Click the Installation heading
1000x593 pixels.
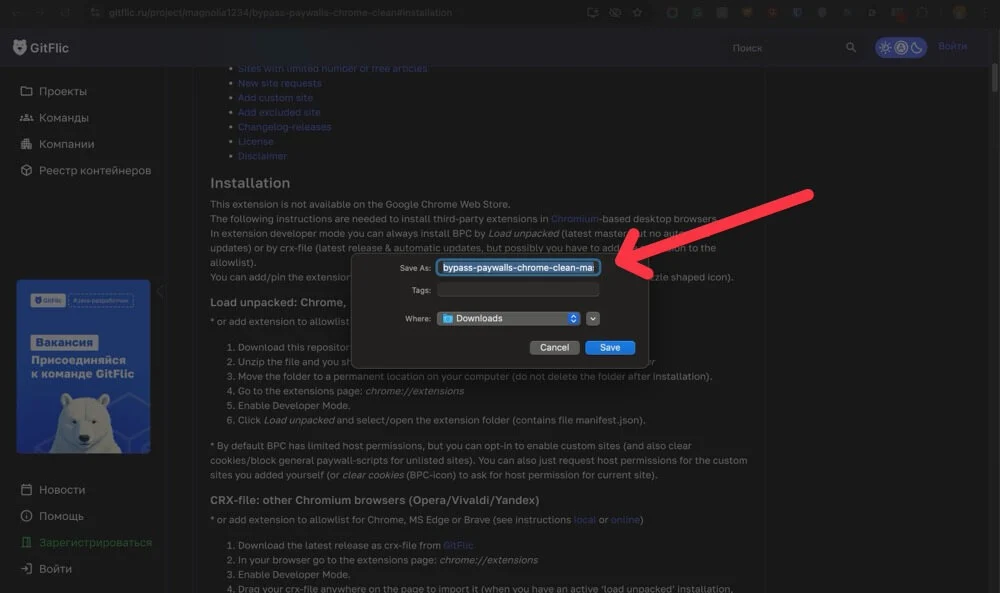[250, 183]
